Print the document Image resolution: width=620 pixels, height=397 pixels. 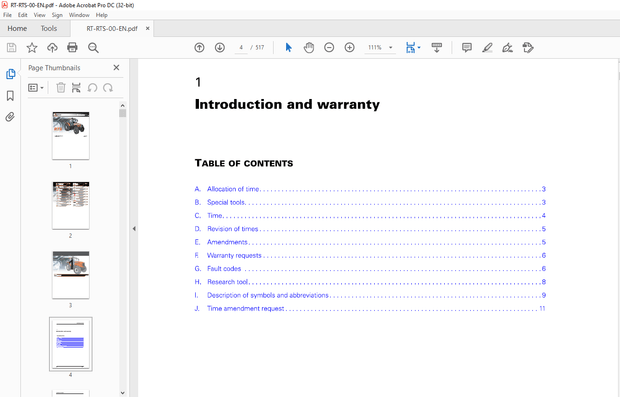(72, 48)
